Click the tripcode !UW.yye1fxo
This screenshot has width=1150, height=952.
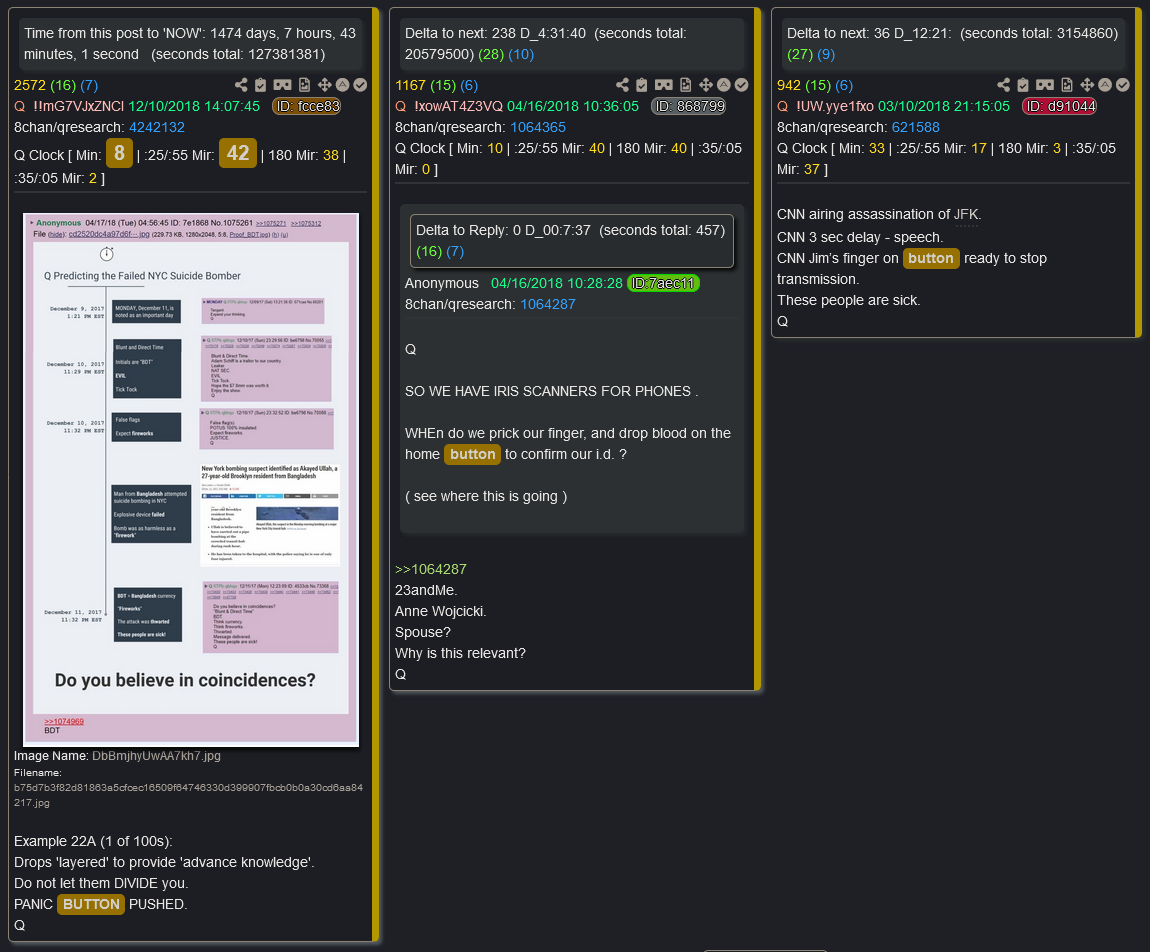[835, 106]
